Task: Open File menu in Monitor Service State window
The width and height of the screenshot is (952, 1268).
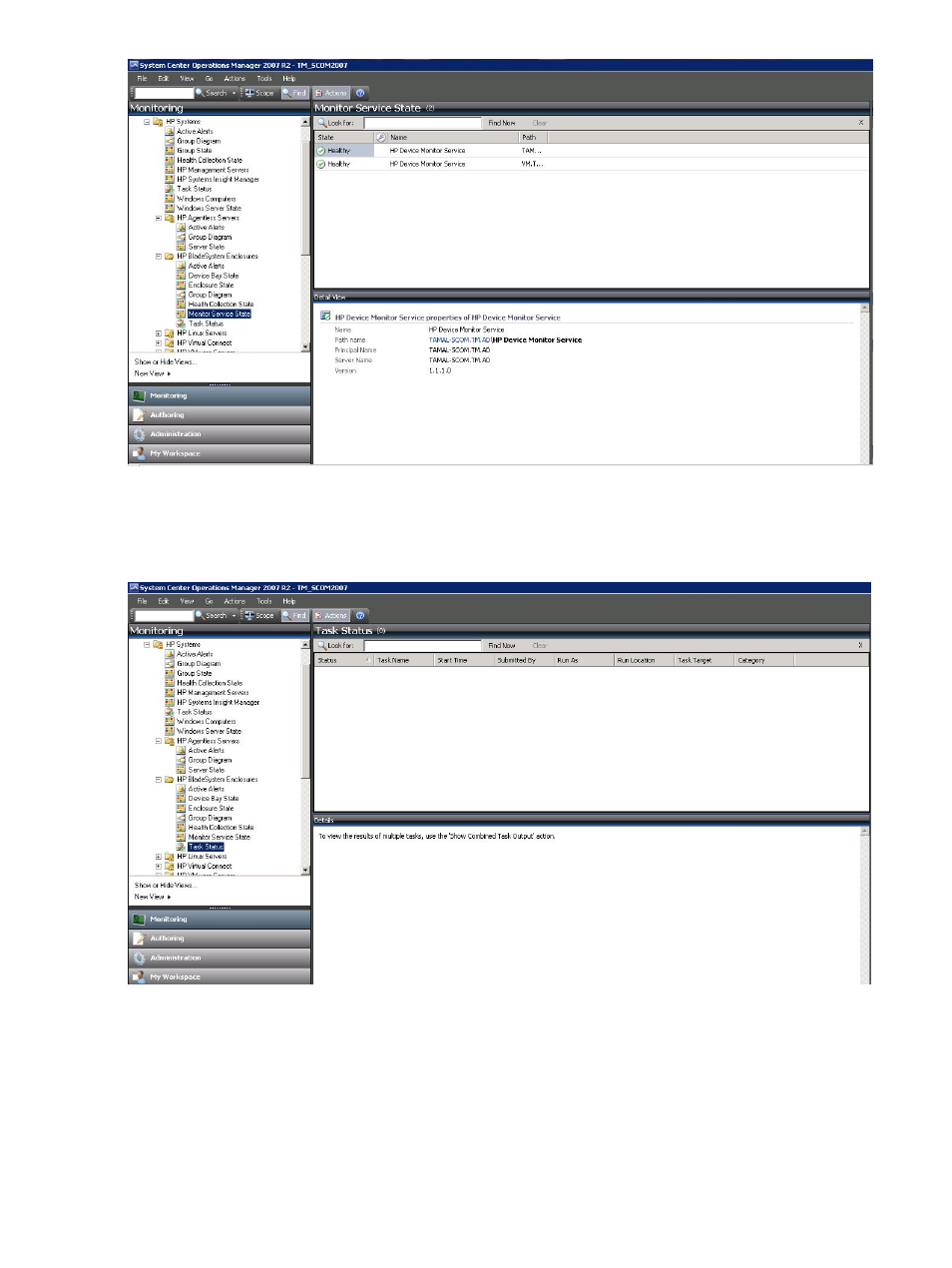Action: 142,78
